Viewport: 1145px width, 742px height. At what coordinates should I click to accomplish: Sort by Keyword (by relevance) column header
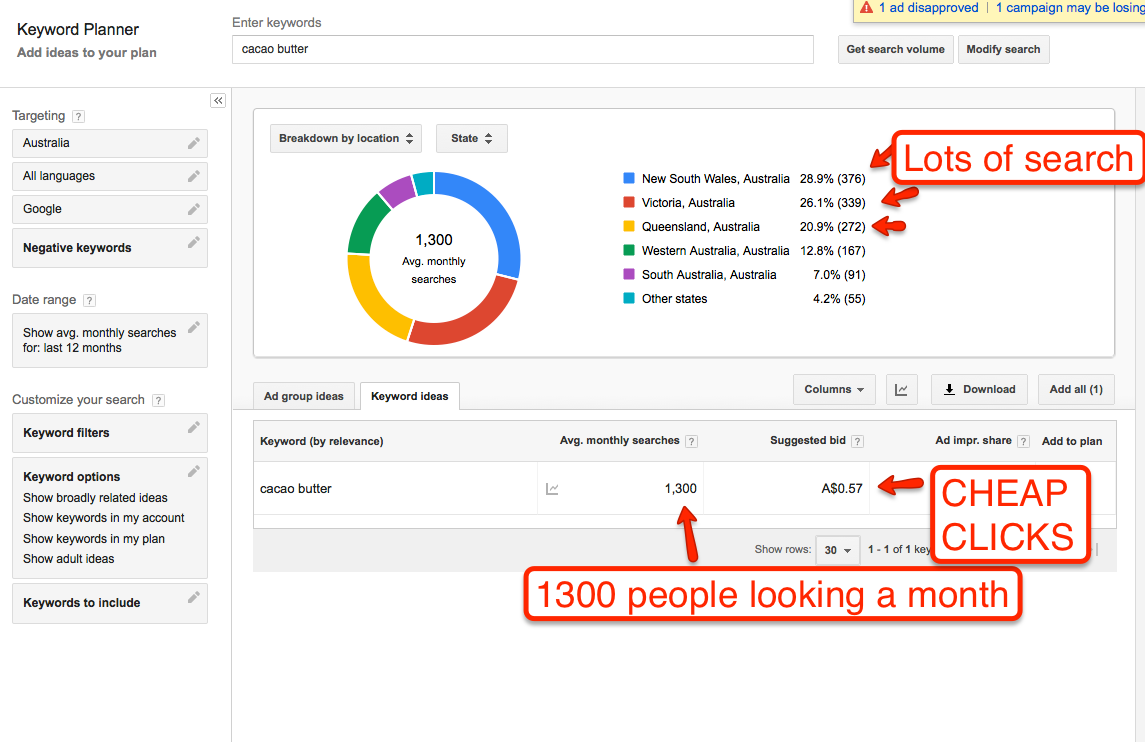tap(321, 441)
